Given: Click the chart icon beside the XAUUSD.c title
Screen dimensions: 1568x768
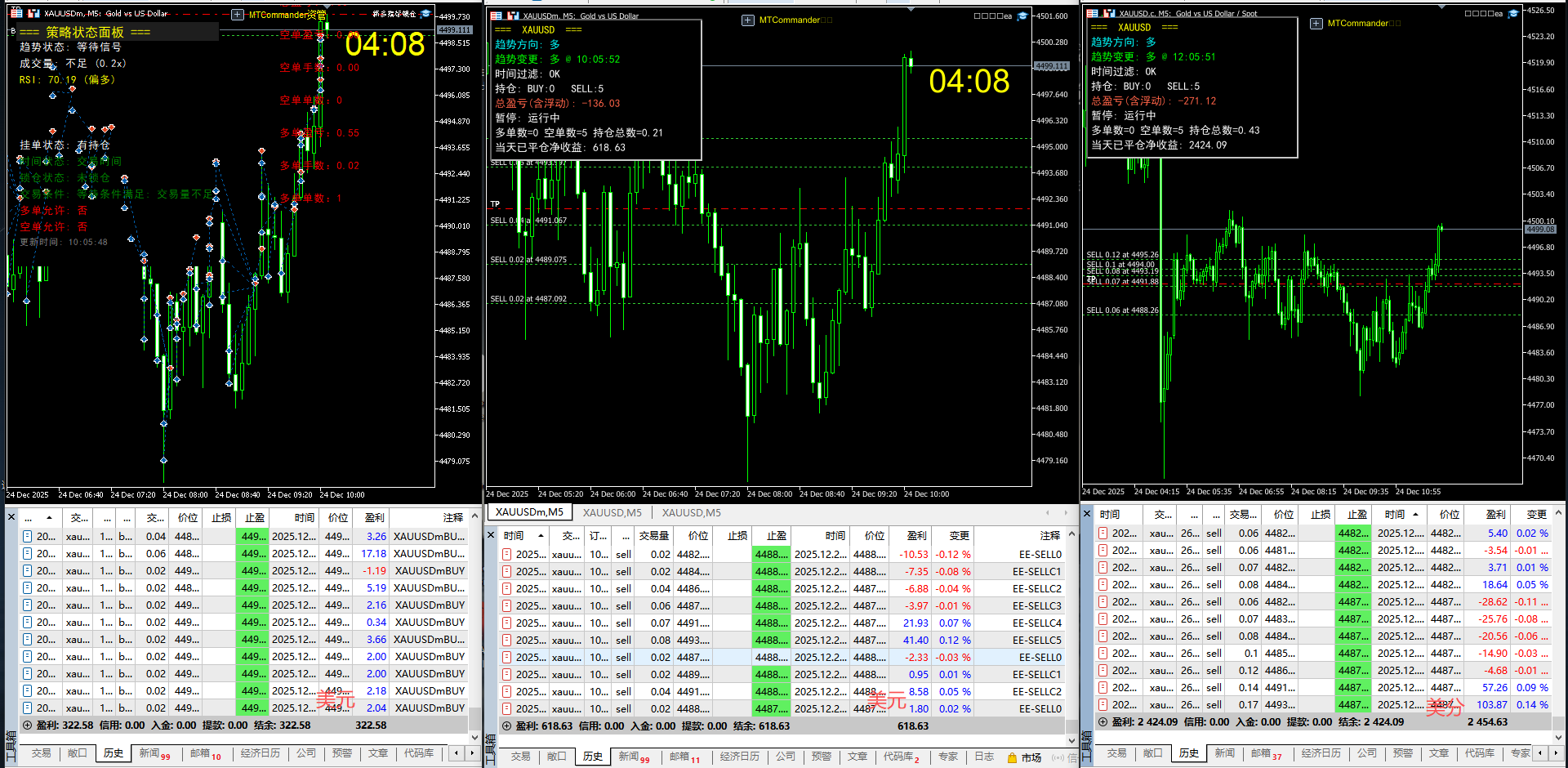Looking at the screenshot, I should (x=1109, y=13).
